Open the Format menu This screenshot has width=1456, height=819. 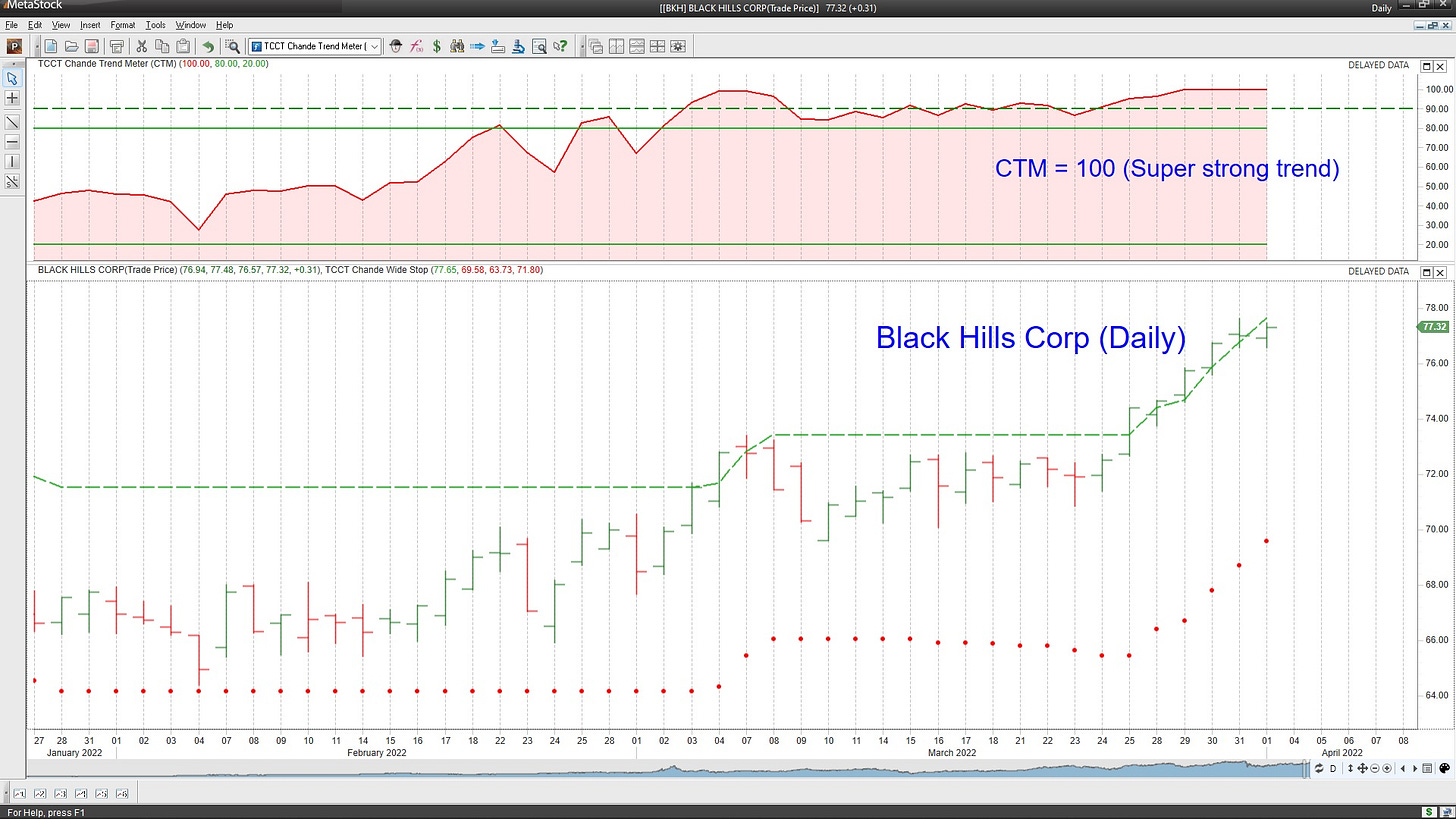123,24
